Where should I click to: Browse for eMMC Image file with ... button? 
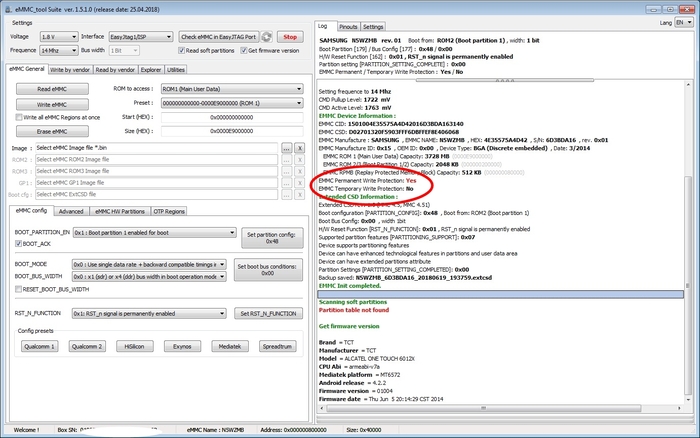pyautogui.click(x=287, y=148)
